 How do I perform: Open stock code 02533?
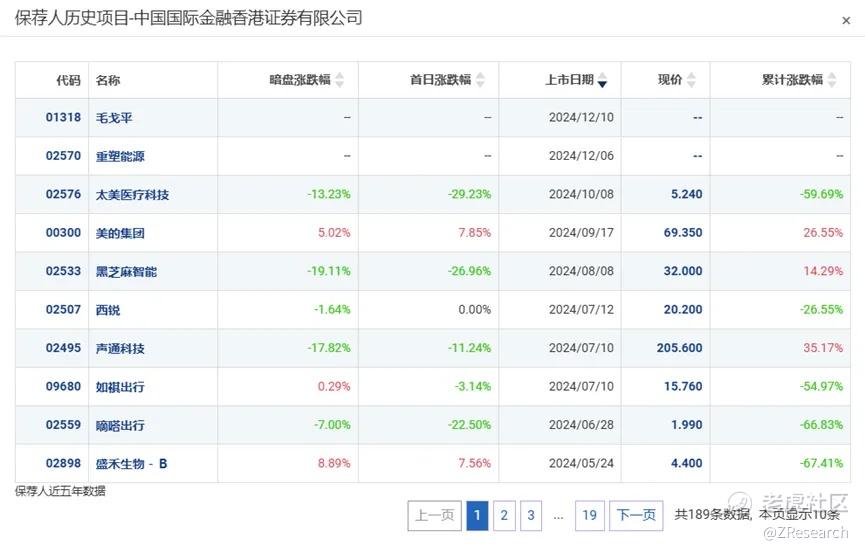click(63, 272)
